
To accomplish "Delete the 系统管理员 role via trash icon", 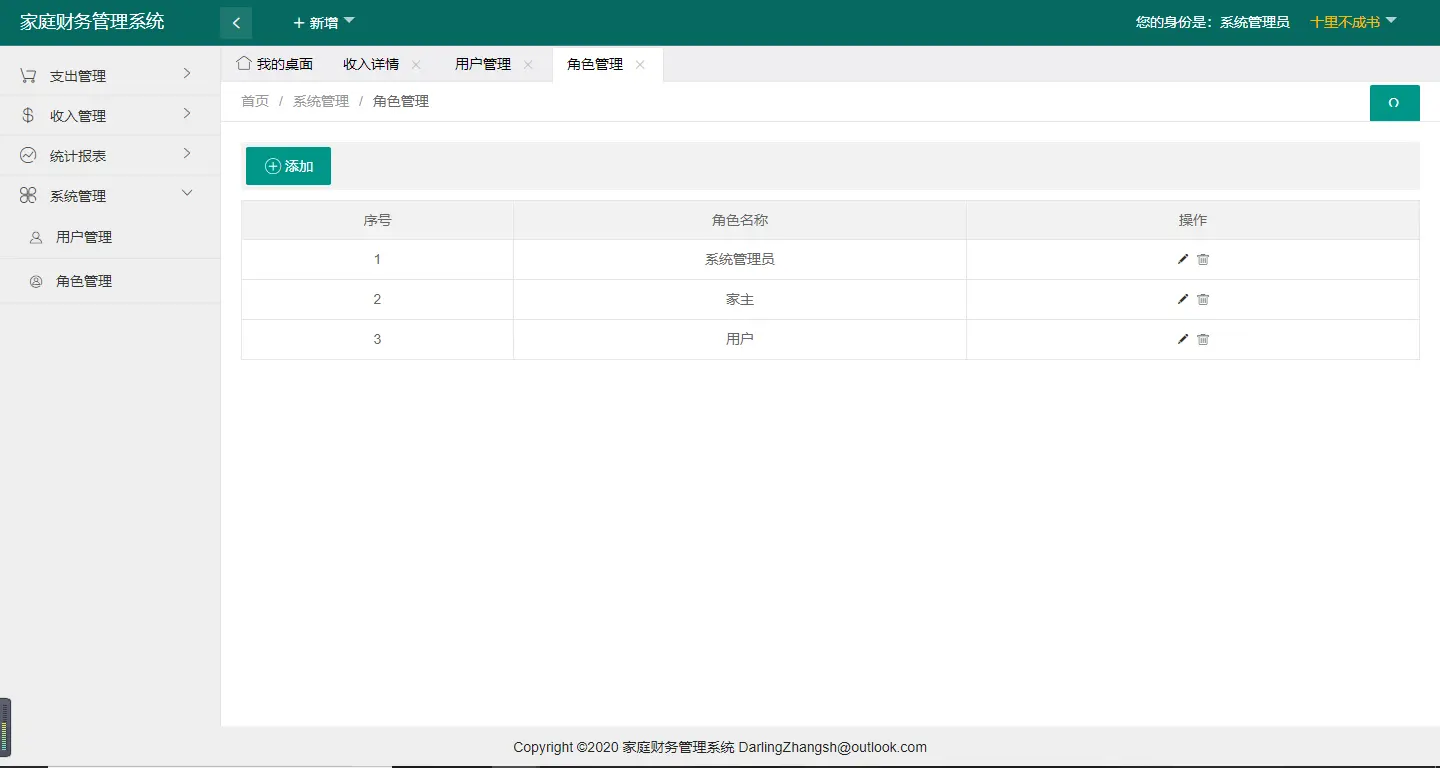I will point(1203,259).
